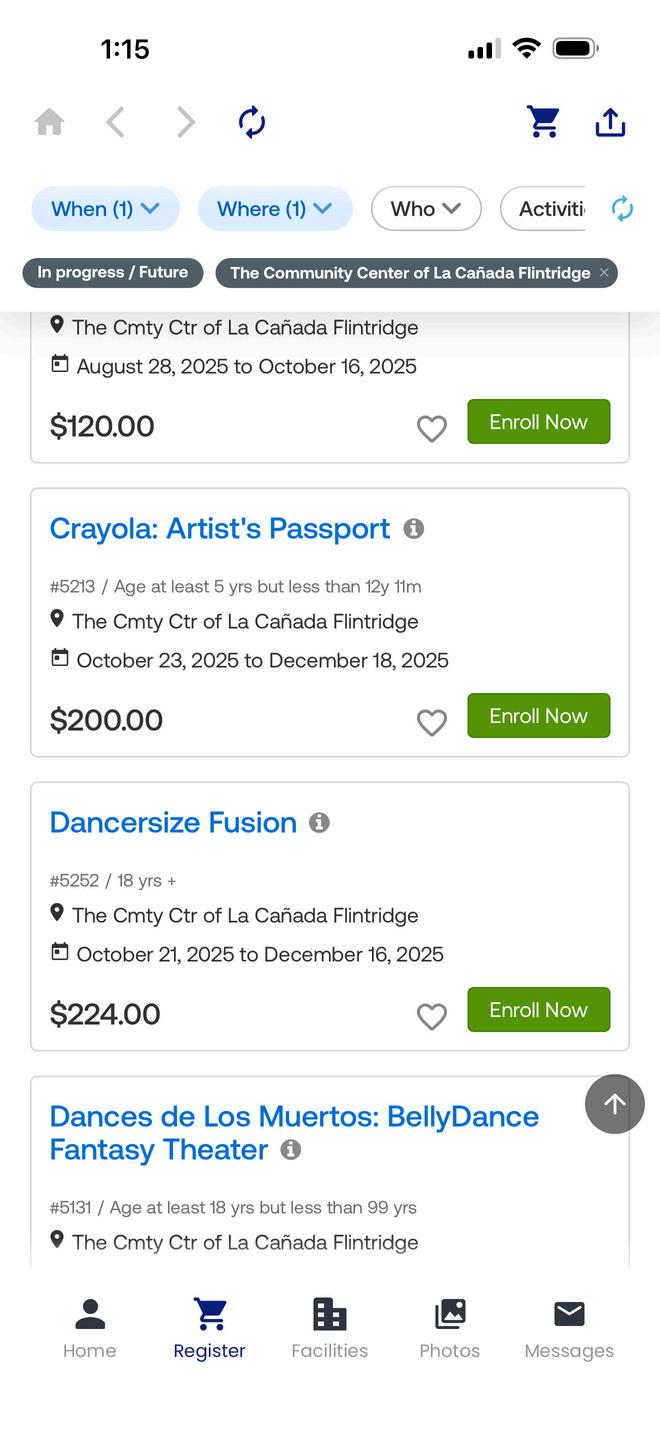Image resolution: width=660 pixels, height=1434 pixels.
Task: Switch to the Facilities tab
Action: click(329, 1328)
